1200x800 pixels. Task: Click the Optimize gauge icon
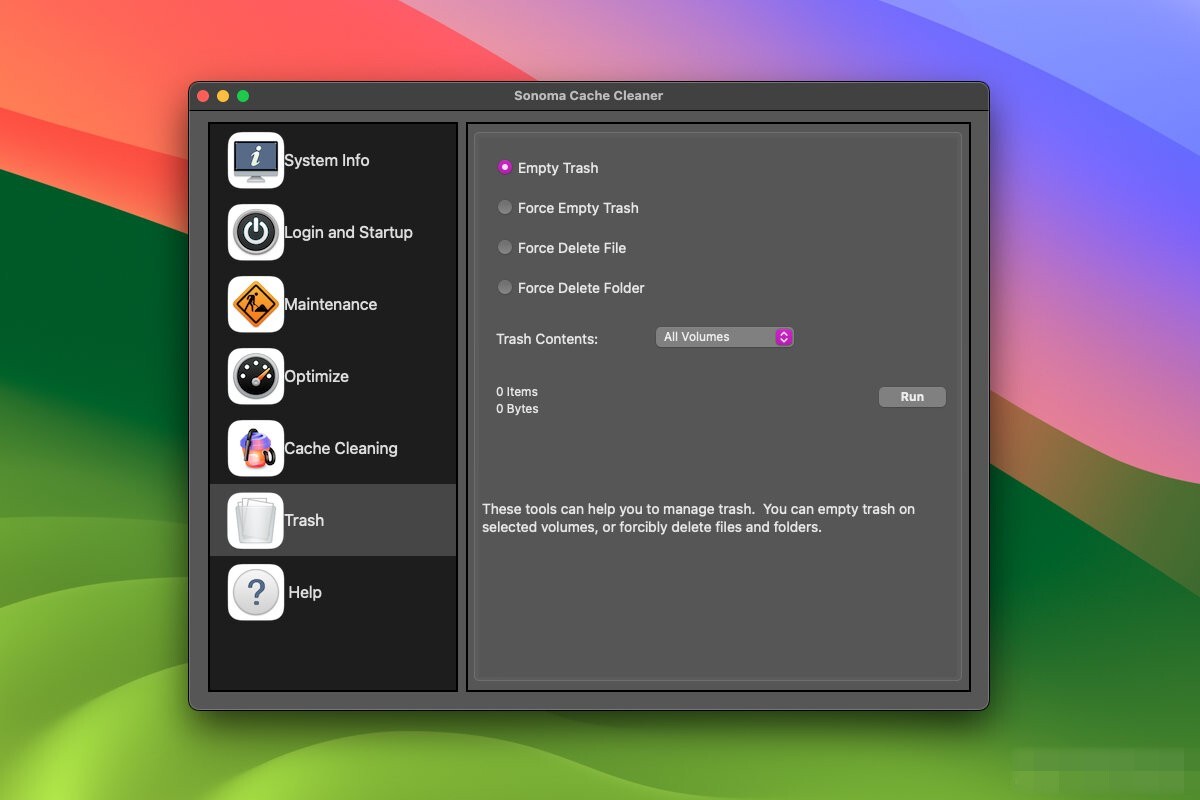(x=256, y=376)
